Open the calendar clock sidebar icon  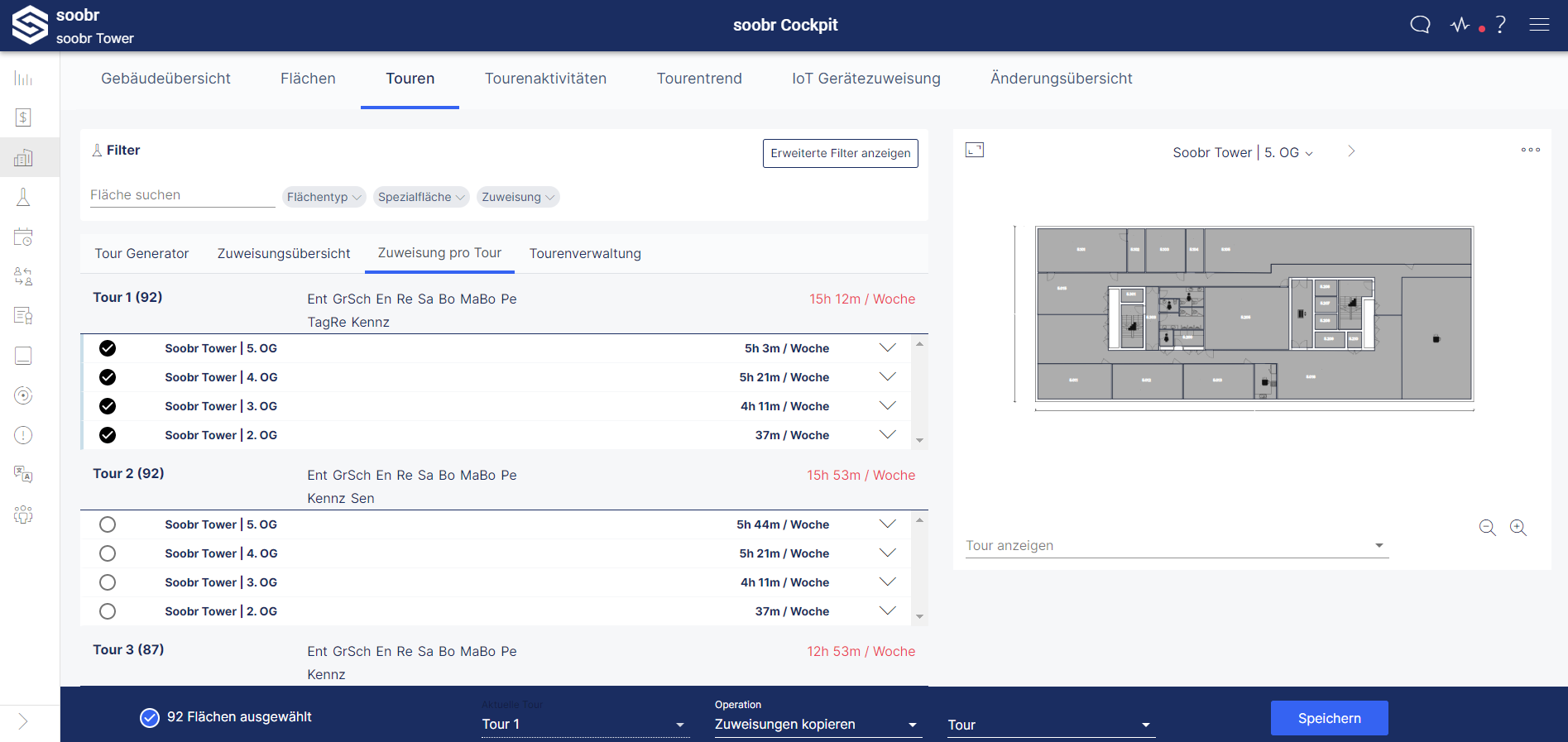23,237
